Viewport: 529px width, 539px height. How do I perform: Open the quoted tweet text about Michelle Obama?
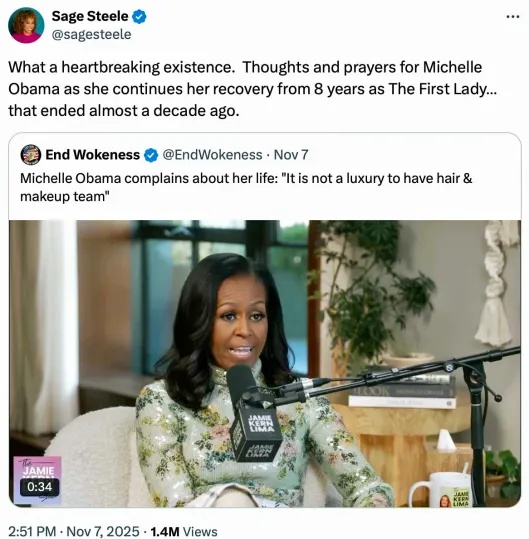246,187
